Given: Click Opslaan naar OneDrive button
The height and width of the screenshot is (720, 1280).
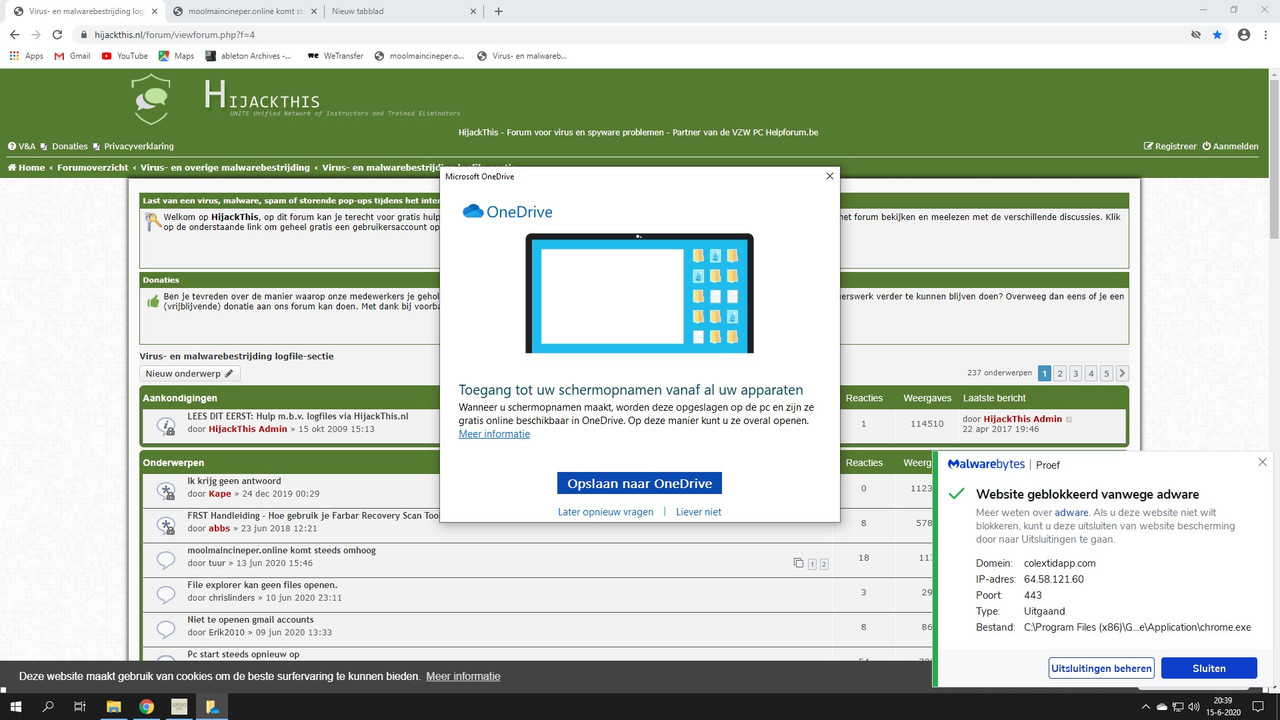Looking at the screenshot, I should click(639, 483).
